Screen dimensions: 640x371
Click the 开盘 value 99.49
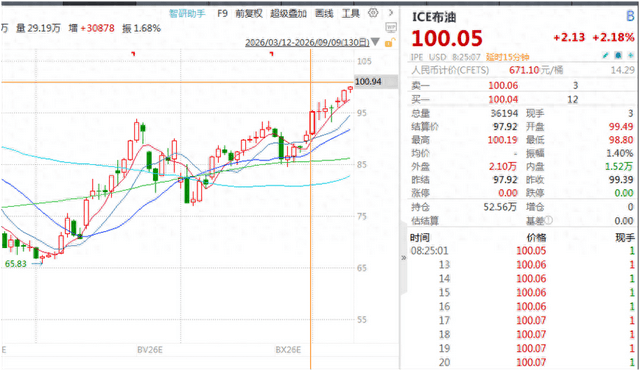coord(621,127)
